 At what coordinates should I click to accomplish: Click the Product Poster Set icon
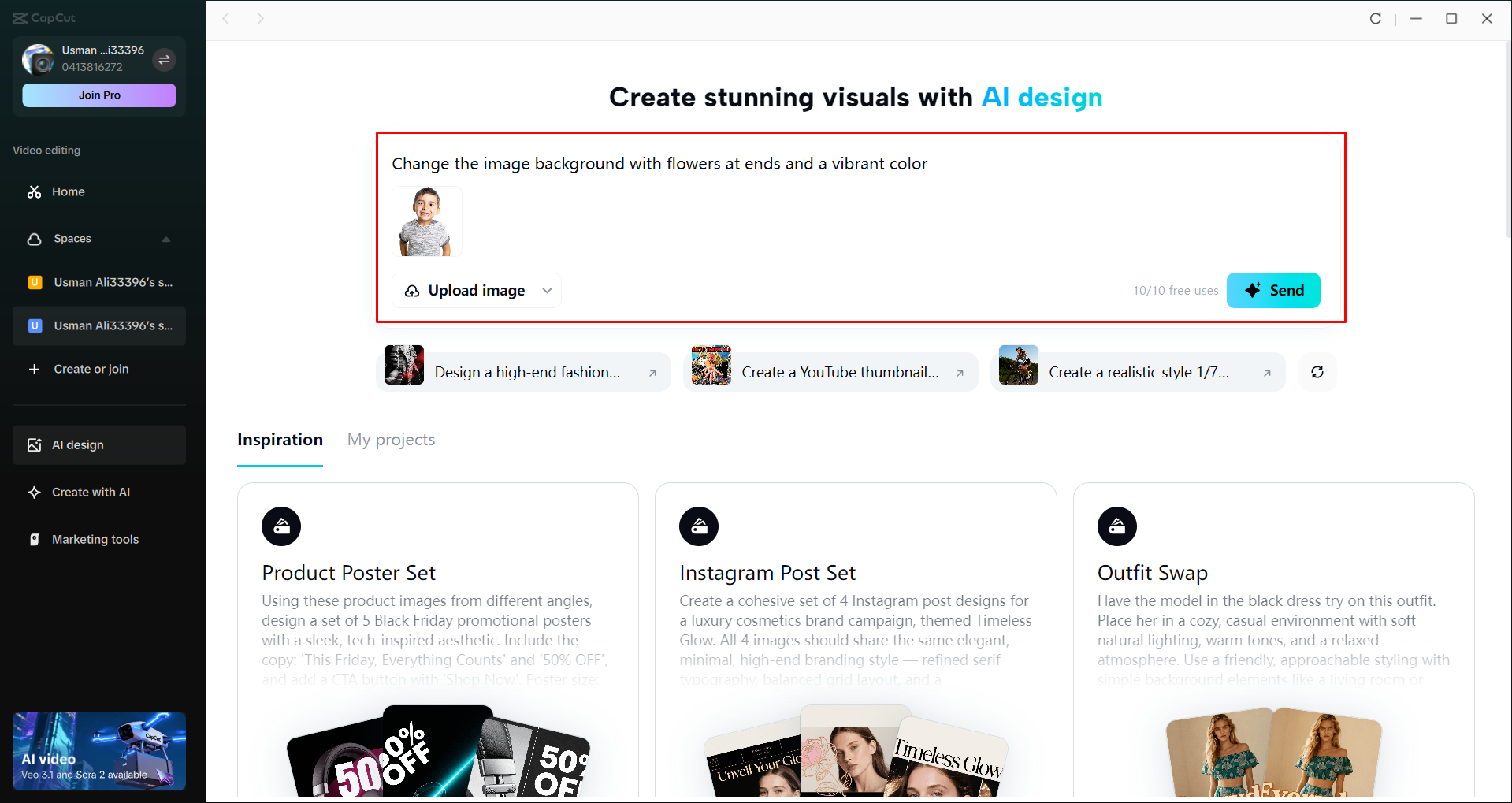pos(281,526)
